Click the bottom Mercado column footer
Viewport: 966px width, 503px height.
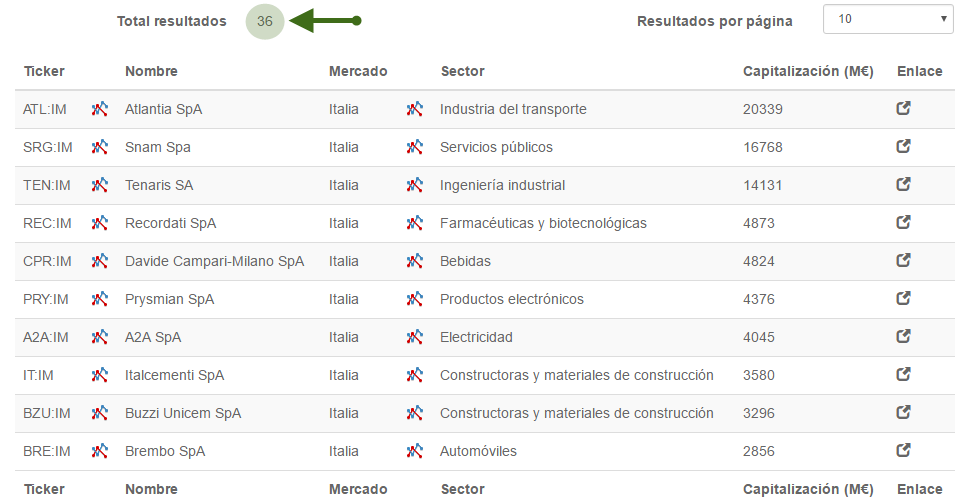click(x=358, y=489)
